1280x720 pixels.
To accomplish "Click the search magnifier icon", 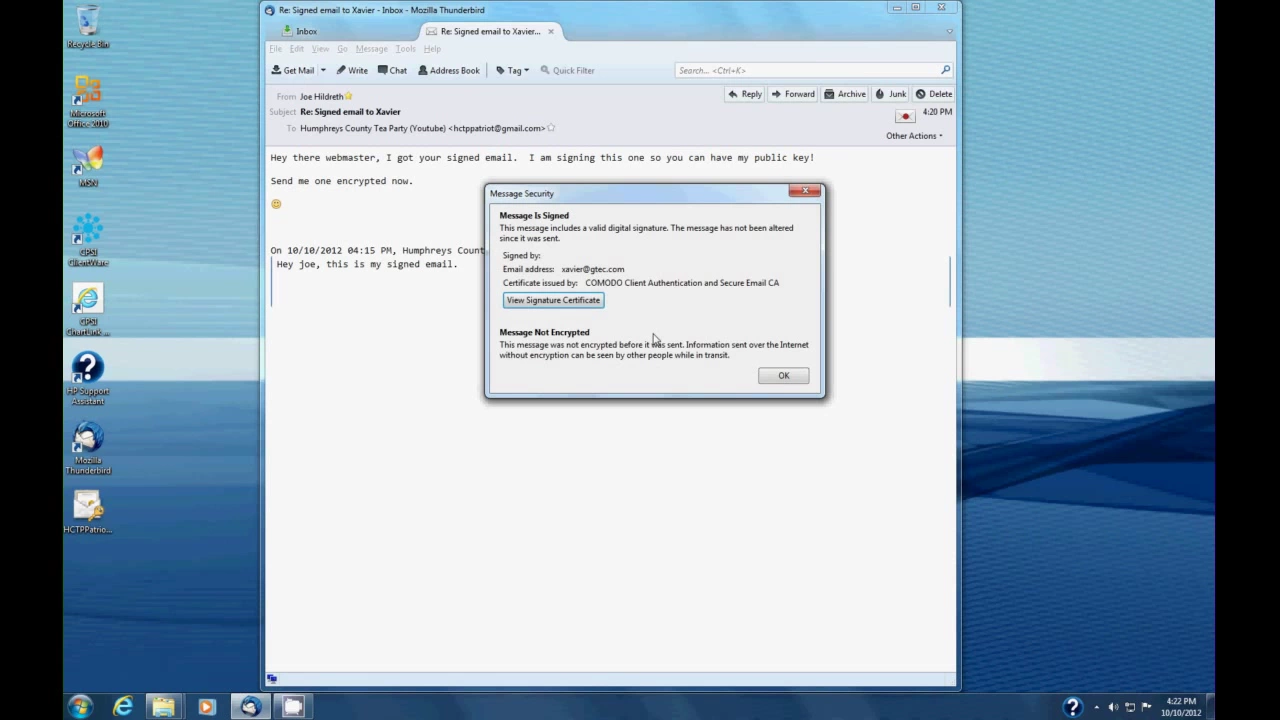I will coord(945,70).
